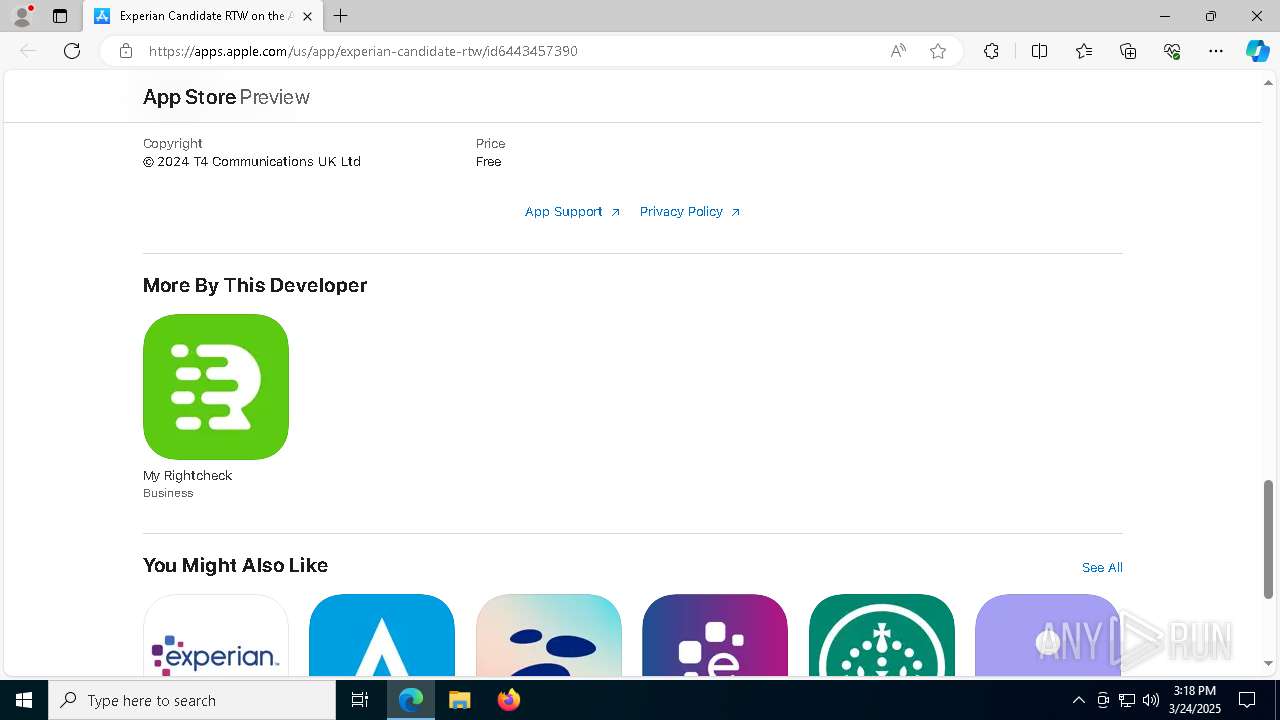Open the blue letter A app icon

coord(382,635)
